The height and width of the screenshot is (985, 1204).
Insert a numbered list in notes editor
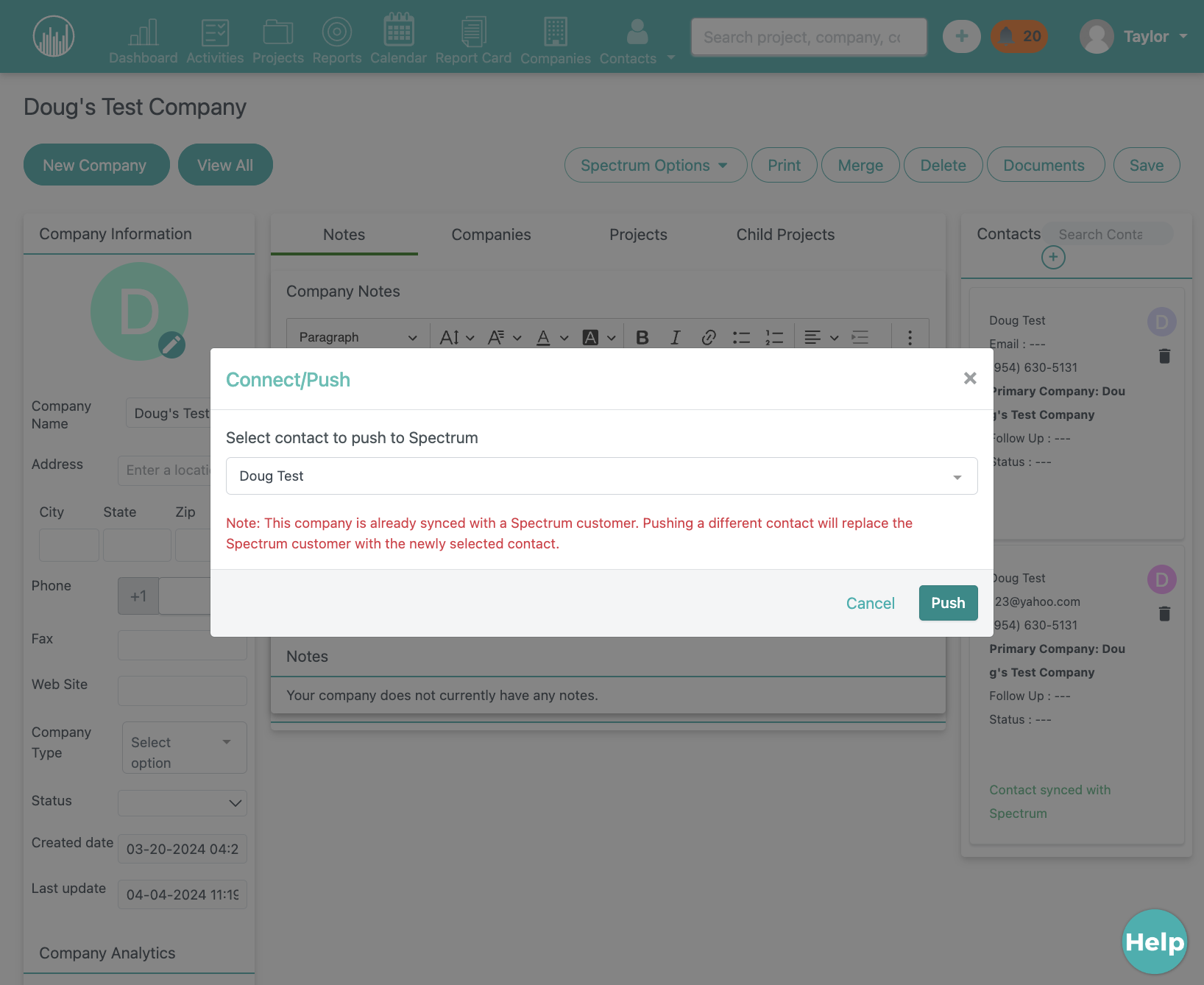point(774,337)
